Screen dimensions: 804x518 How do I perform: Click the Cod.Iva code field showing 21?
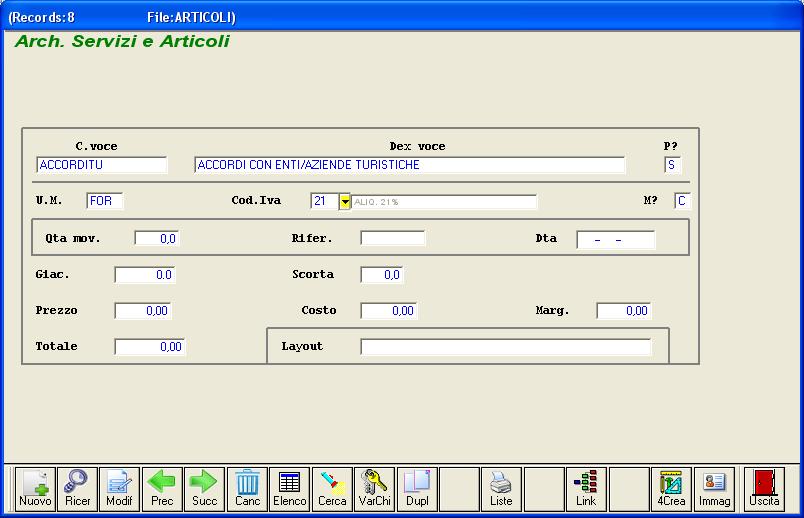pyautogui.click(x=324, y=201)
